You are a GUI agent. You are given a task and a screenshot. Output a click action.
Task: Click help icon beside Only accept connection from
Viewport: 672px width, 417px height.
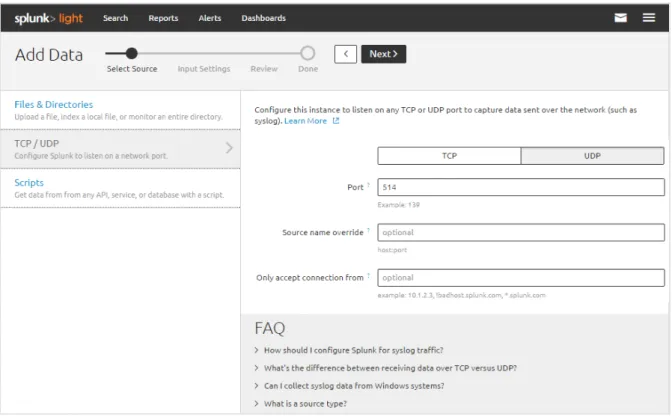point(369,276)
